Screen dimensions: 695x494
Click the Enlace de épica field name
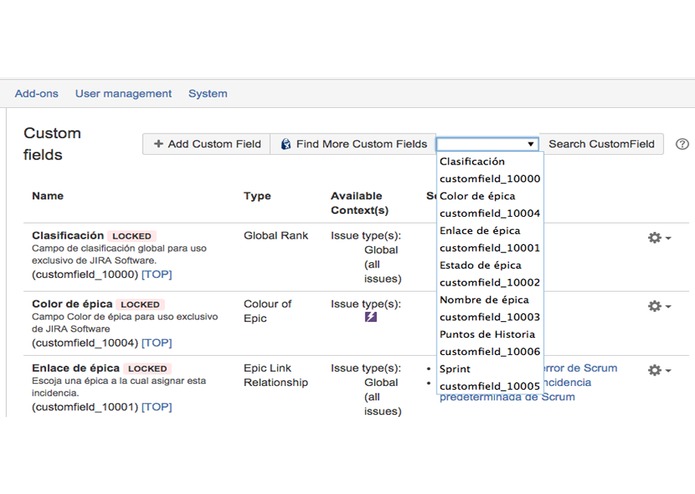point(75,368)
